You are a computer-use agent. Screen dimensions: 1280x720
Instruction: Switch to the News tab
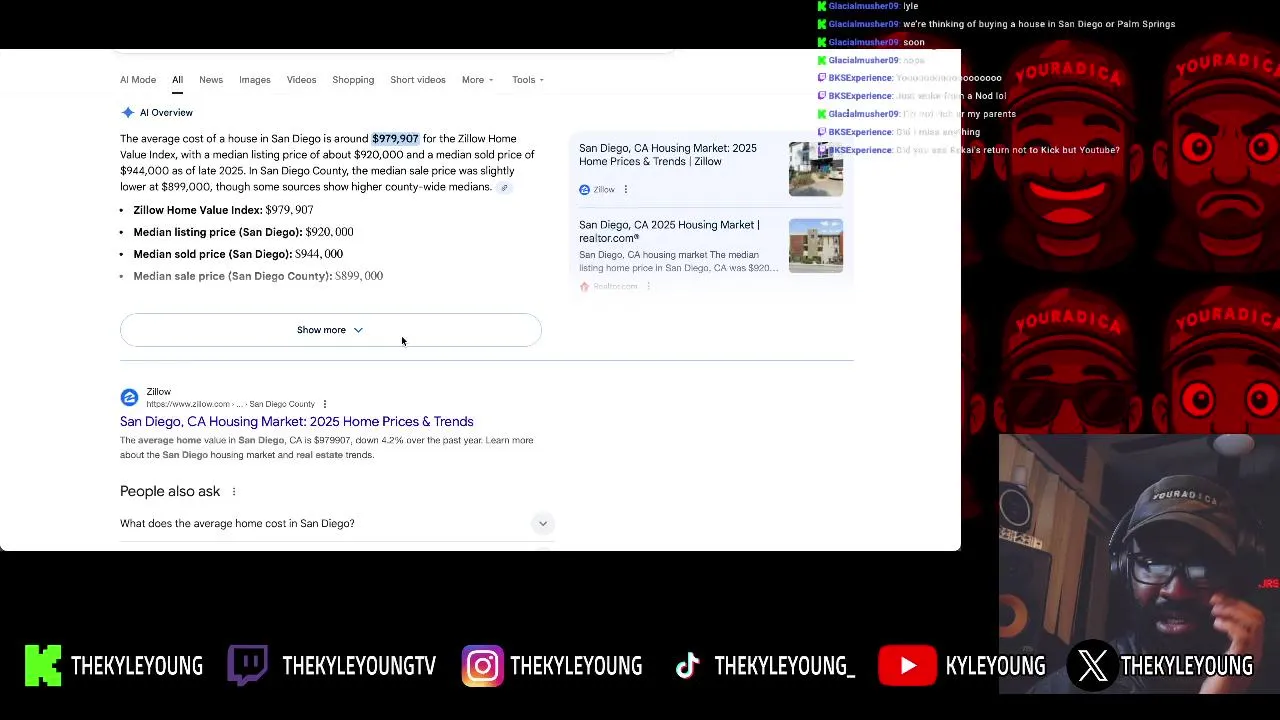211,80
